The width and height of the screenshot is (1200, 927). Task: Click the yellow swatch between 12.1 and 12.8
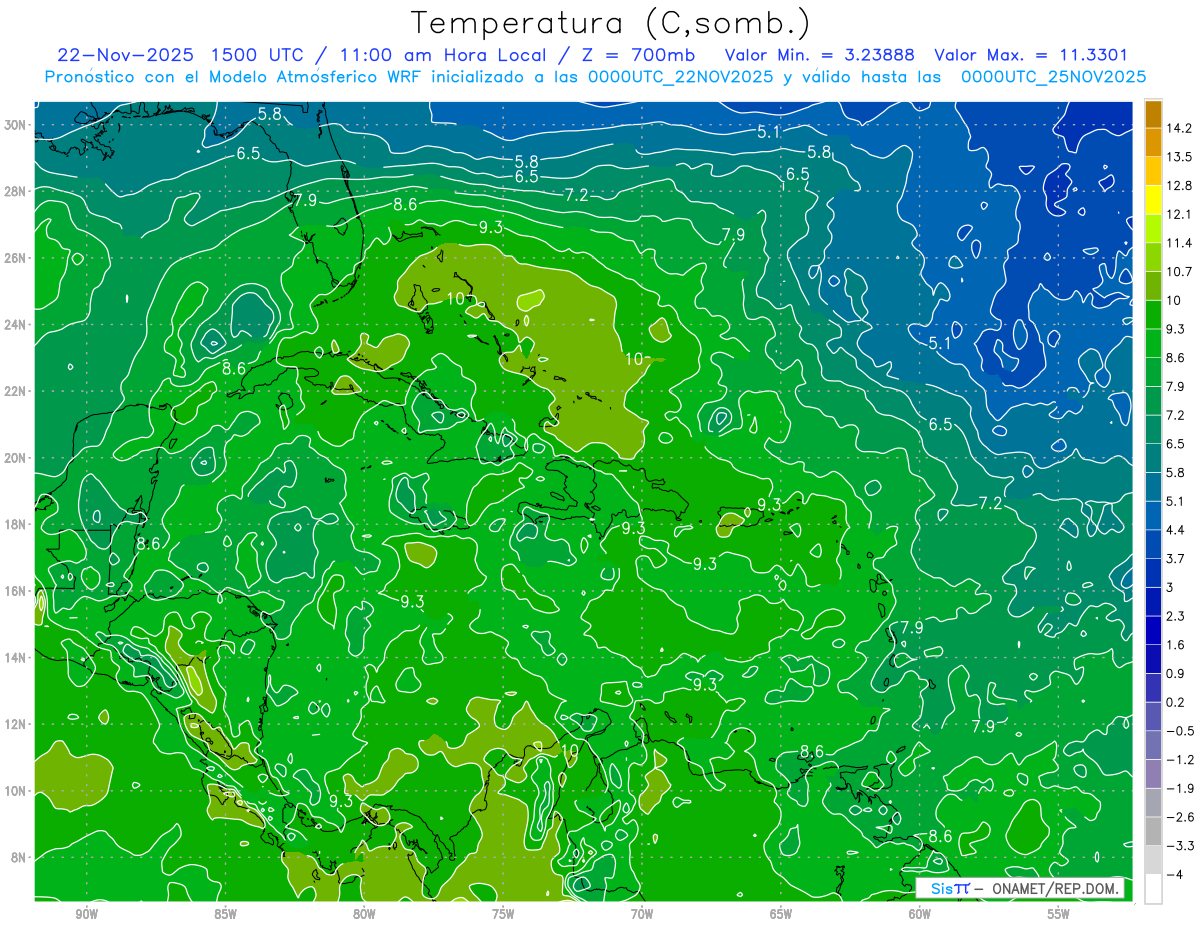pyautogui.click(x=1153, y=200)
